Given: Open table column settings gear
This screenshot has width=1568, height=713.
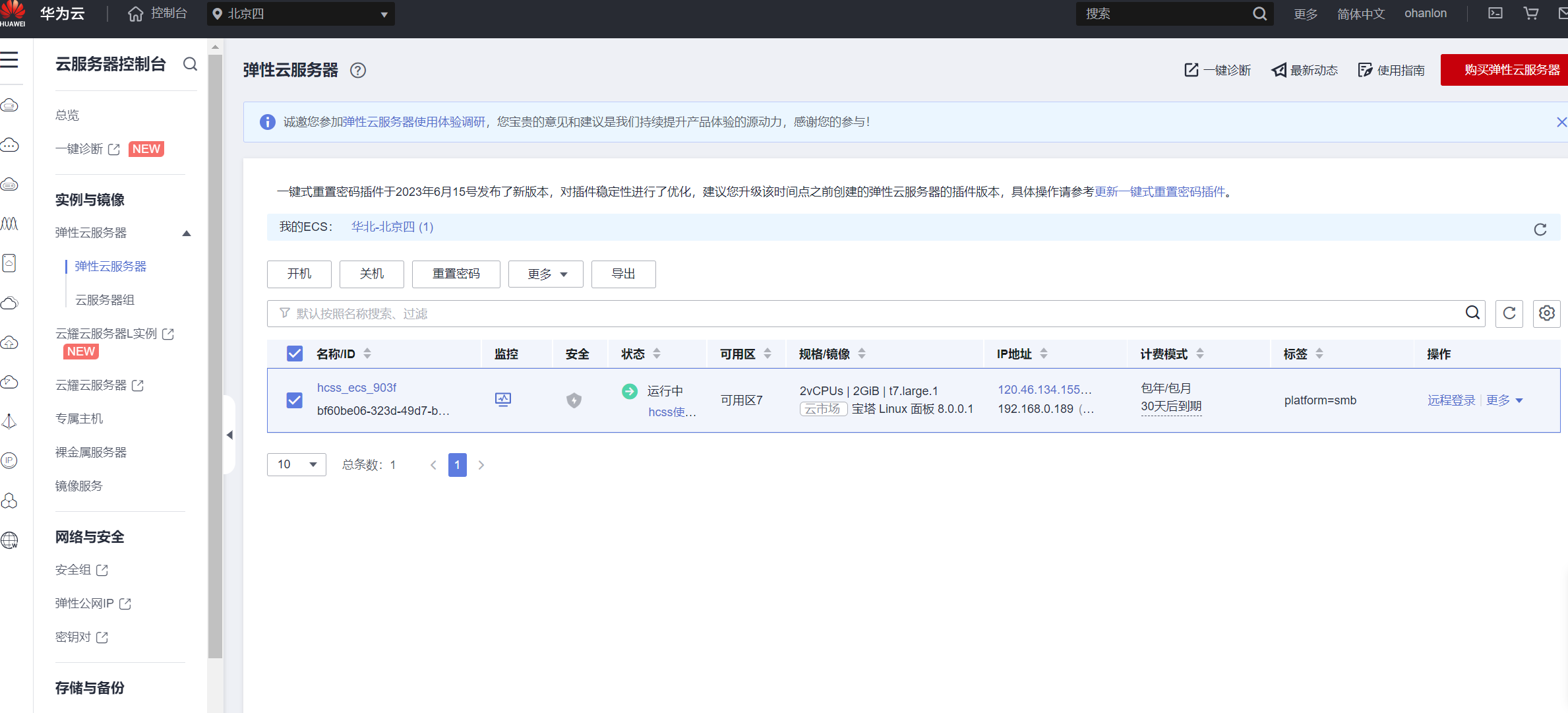Looking at the screenshot, I should click(x=1547, y=313).
